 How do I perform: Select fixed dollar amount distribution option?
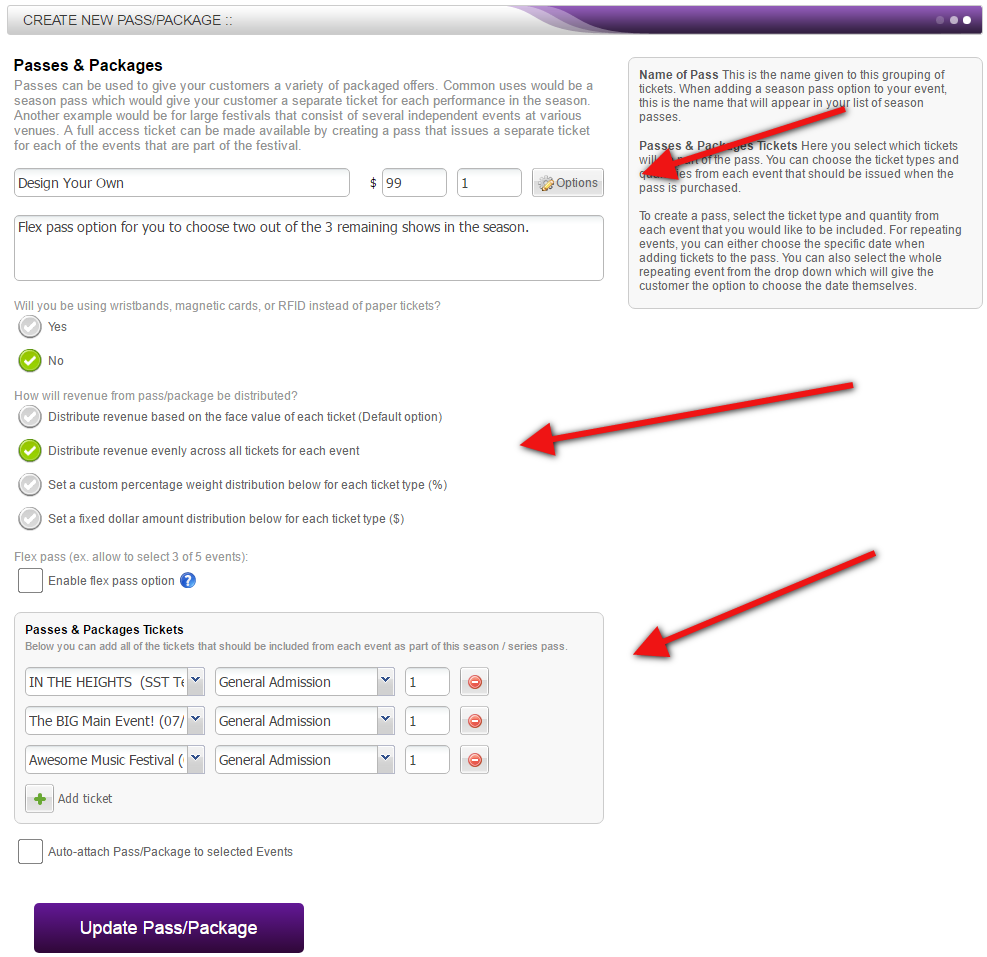tap(29, 518)
